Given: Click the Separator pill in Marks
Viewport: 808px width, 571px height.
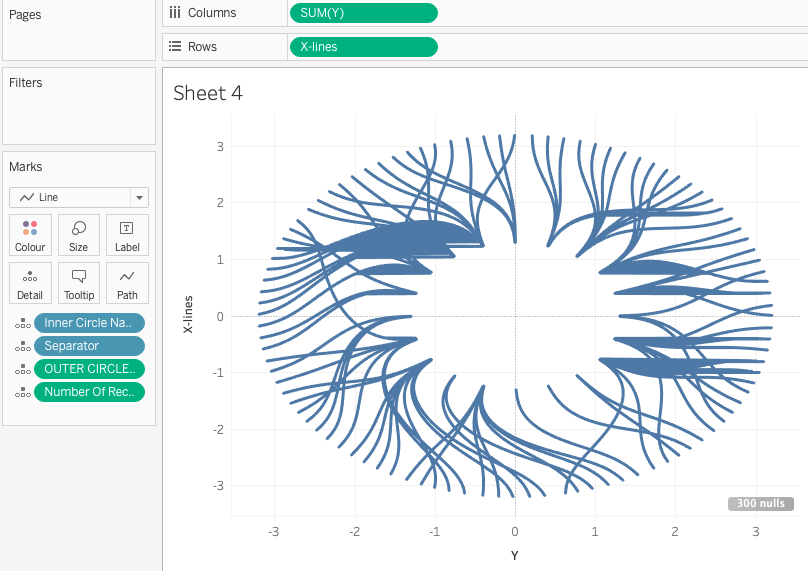Looking at the screenshot, I should (89, 346).
